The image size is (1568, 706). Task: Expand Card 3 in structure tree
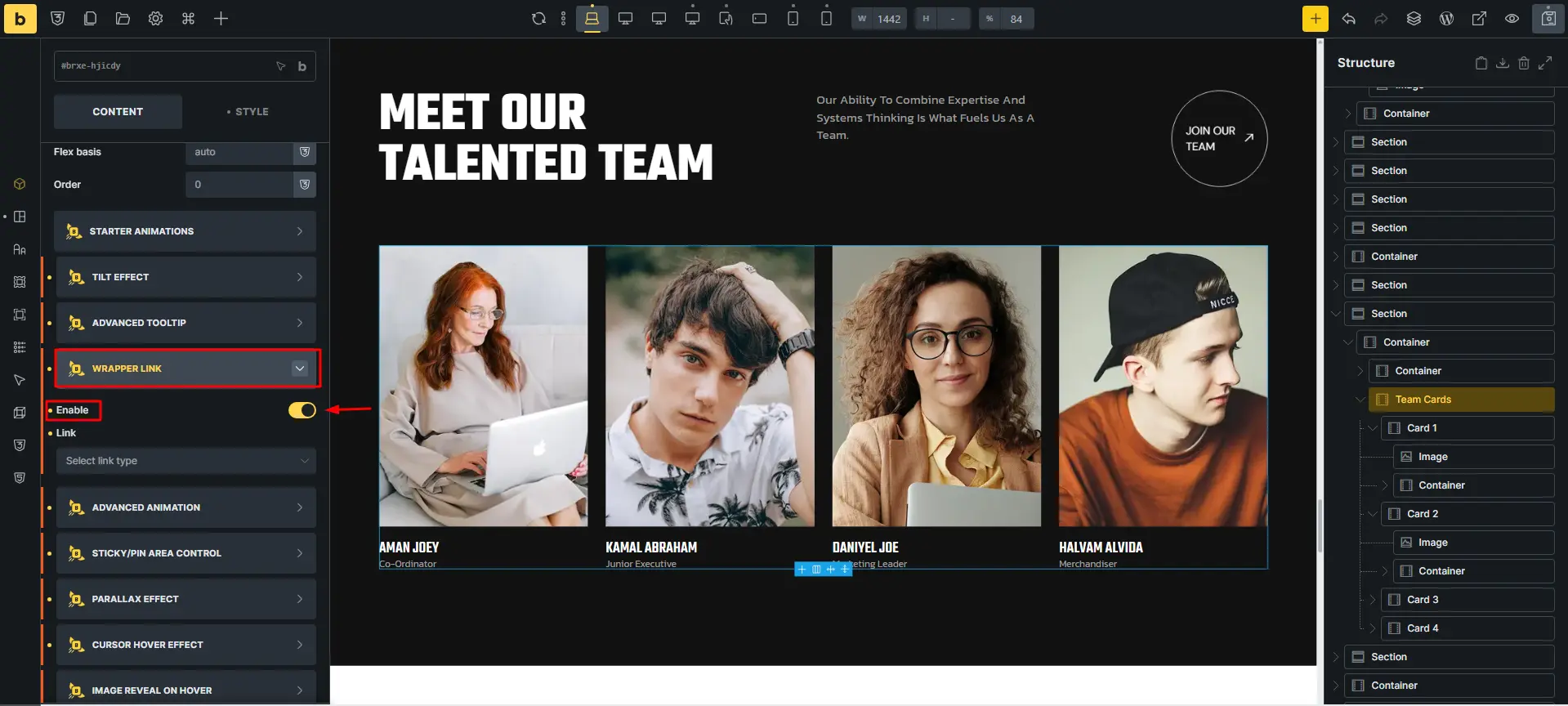coord(1373,600)
